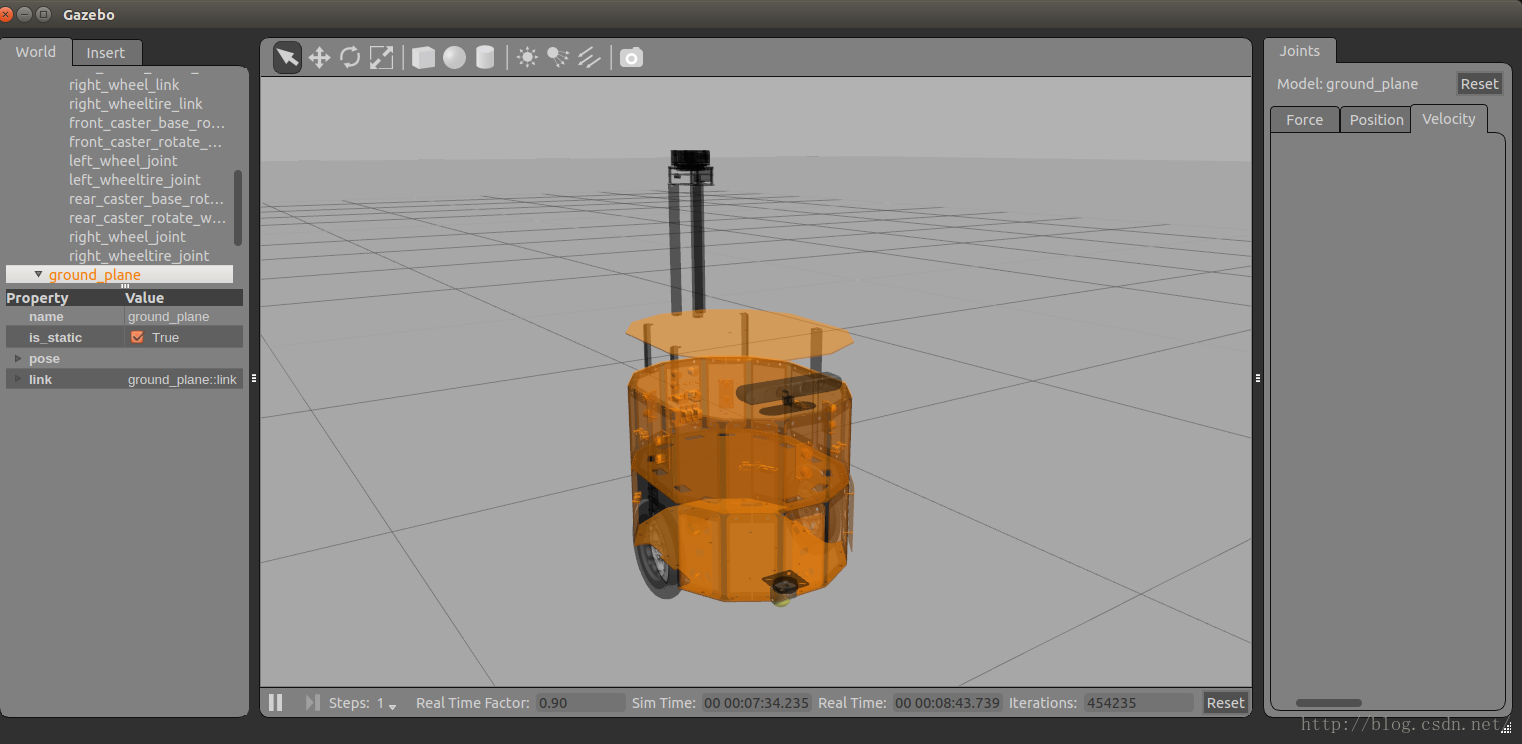Select the arrow selection mode tool

[x=287, y=58]
